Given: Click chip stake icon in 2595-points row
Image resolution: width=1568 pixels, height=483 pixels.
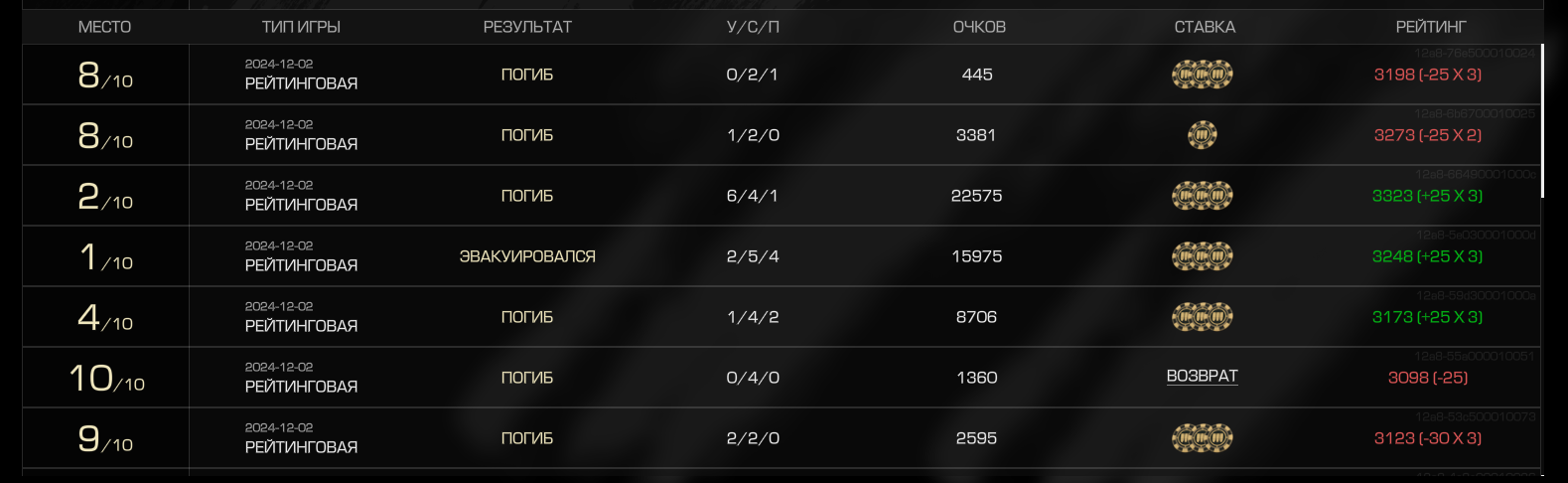Looking at the screenshot, I should (1202, 438).
